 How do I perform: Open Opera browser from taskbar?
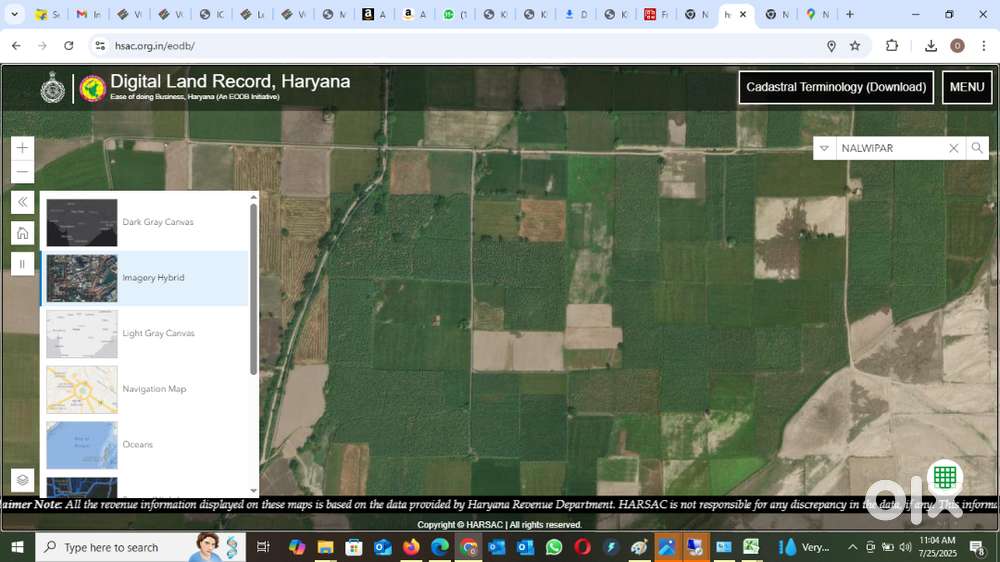click(x=582, y=547)
